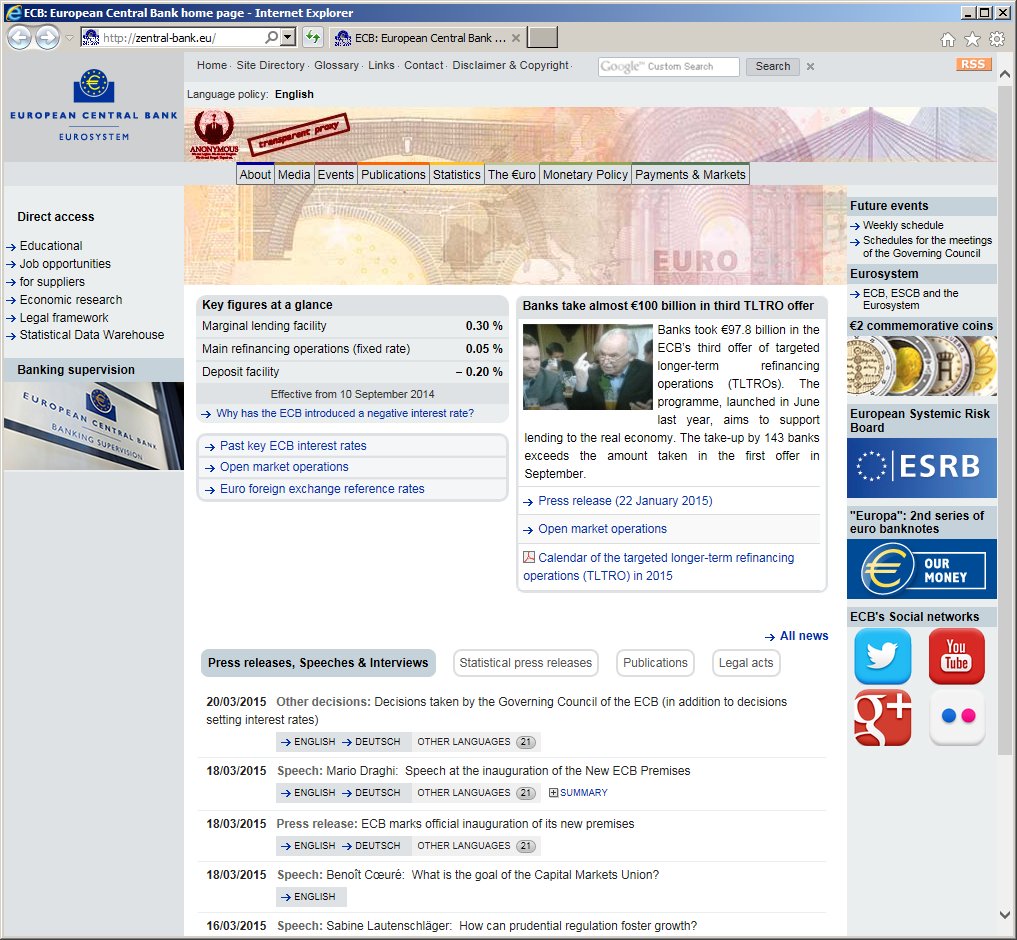The width and height of the screenshot is (1017, 940).
Task: Expand OTHER LANGUAGES for 20/03/2015 decisions
Action: 475,741
